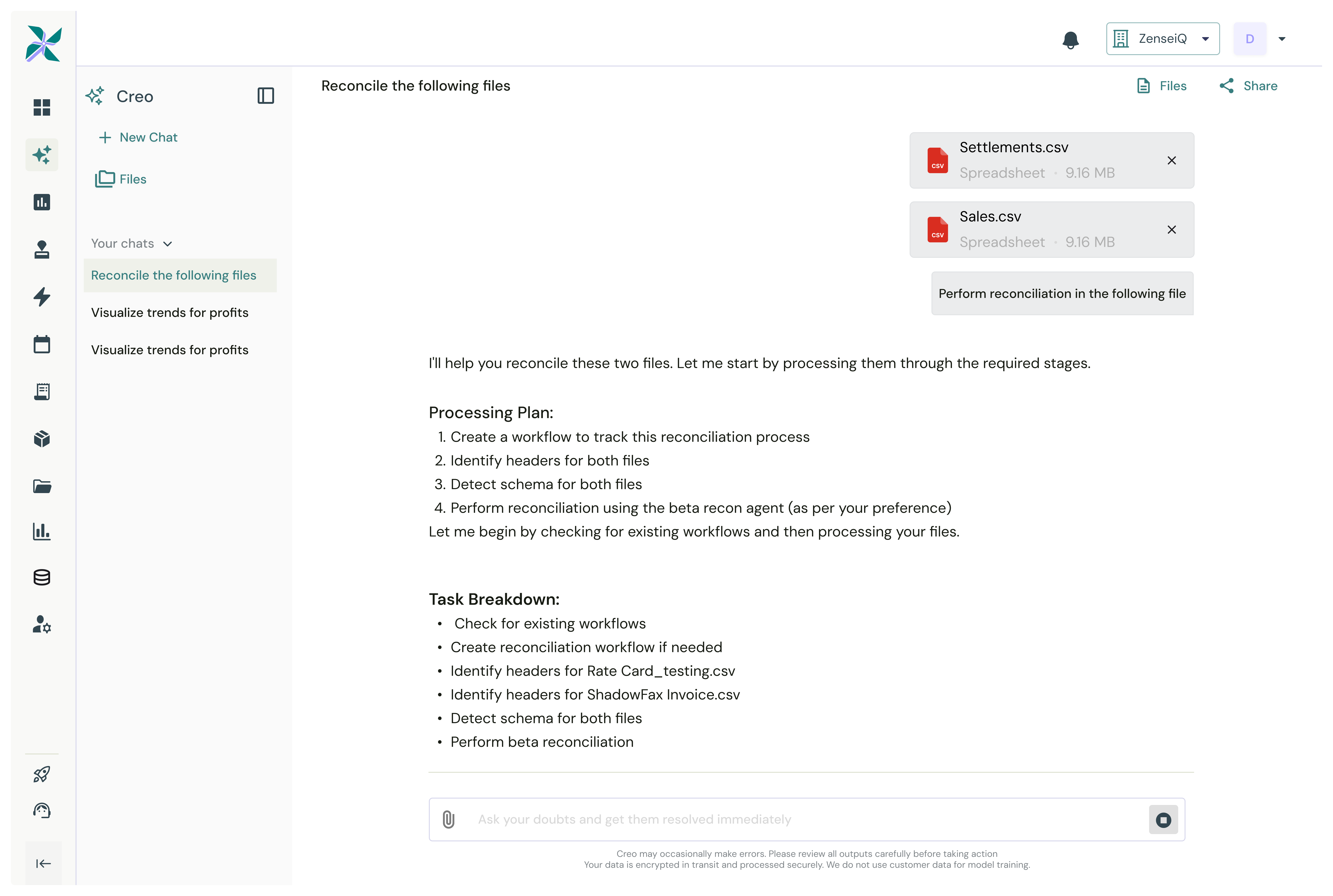Open the calendar icon in sidebar
The image size is (1333, 896).
(x=42, y=344)
